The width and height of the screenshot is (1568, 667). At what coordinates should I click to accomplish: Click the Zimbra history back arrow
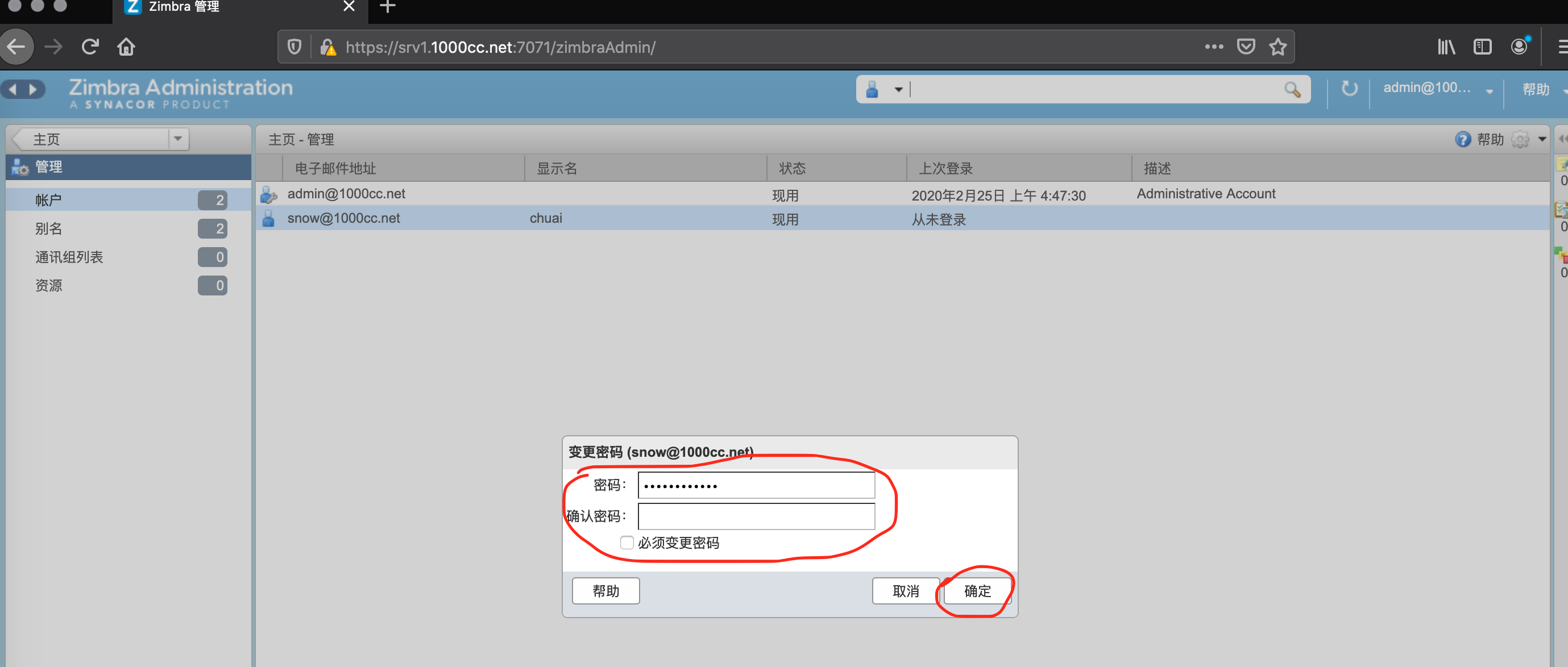[11, 89]
